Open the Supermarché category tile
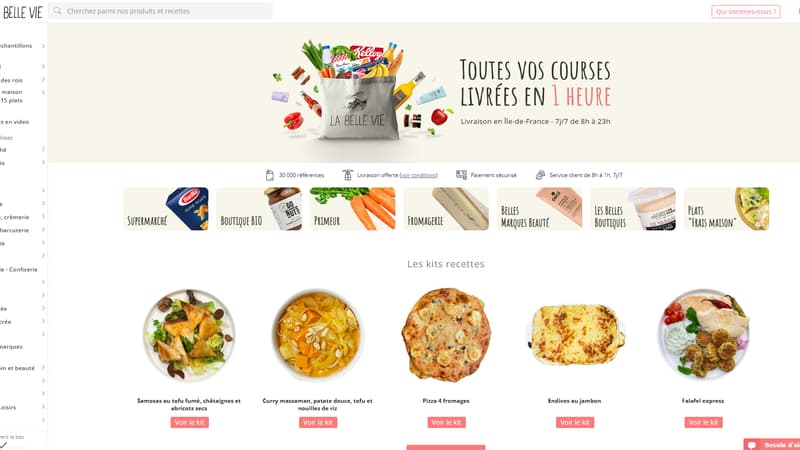Image resolution: width=800 pixels, height=450 pixels. [x=166, y=209]
